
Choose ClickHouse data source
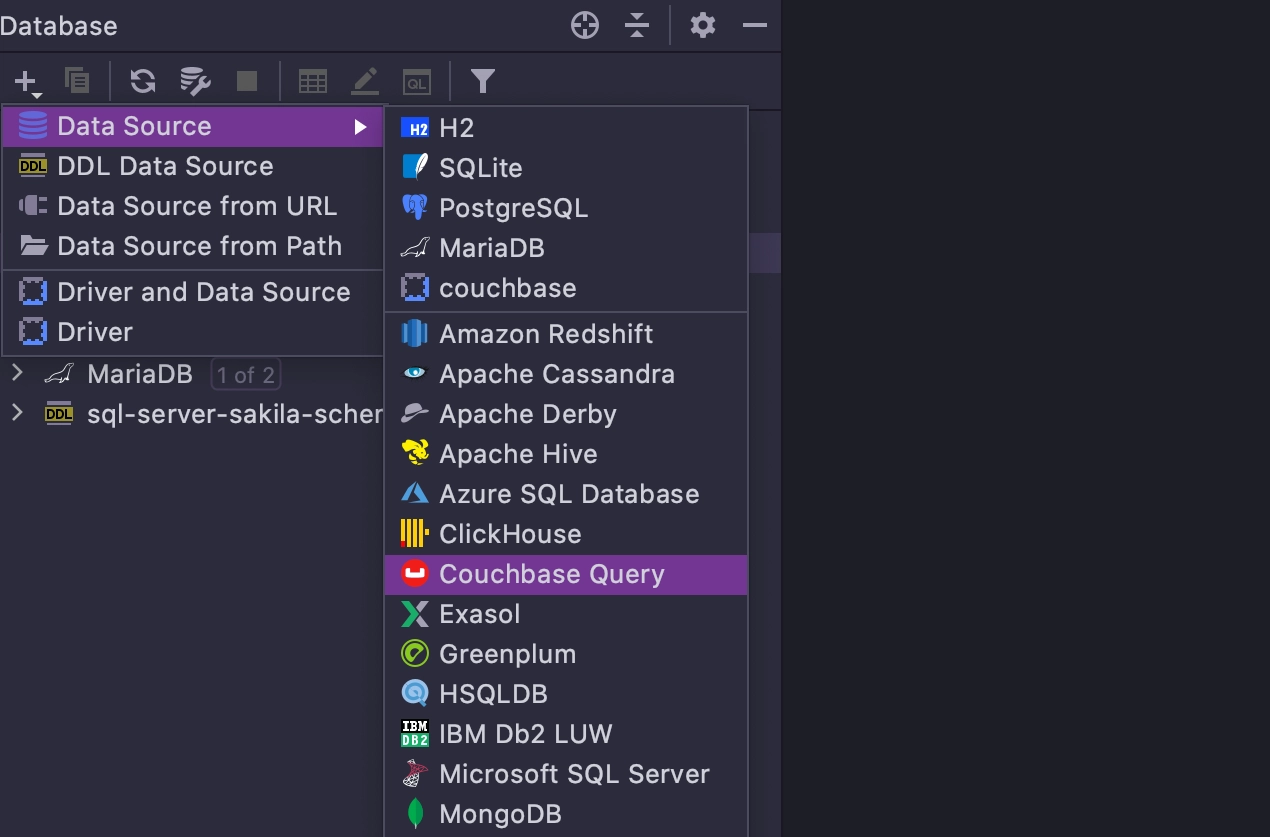[566, 534]
